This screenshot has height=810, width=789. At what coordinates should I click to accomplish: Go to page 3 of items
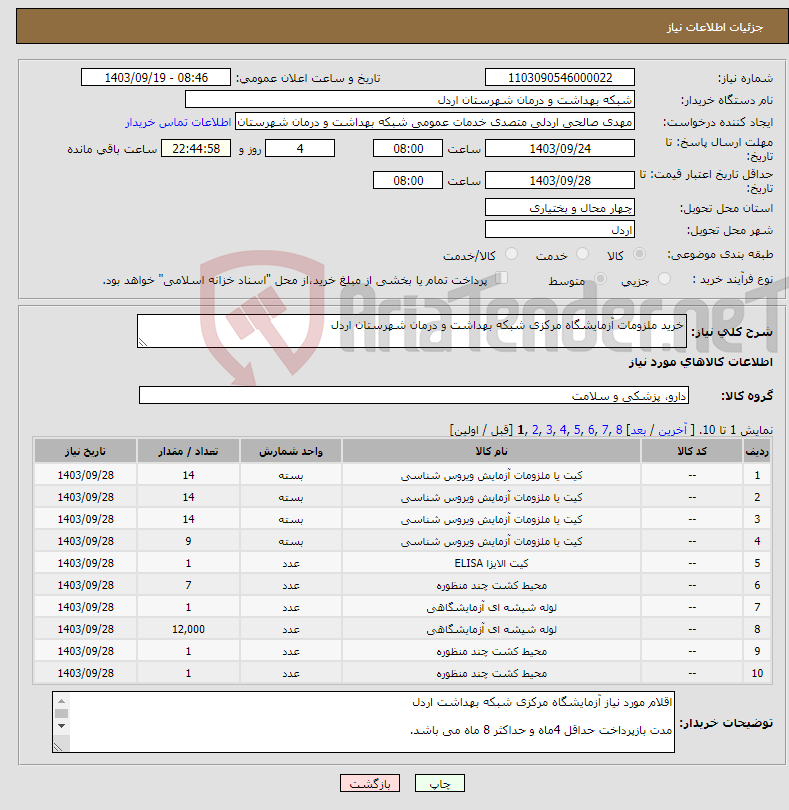(549, 430)
